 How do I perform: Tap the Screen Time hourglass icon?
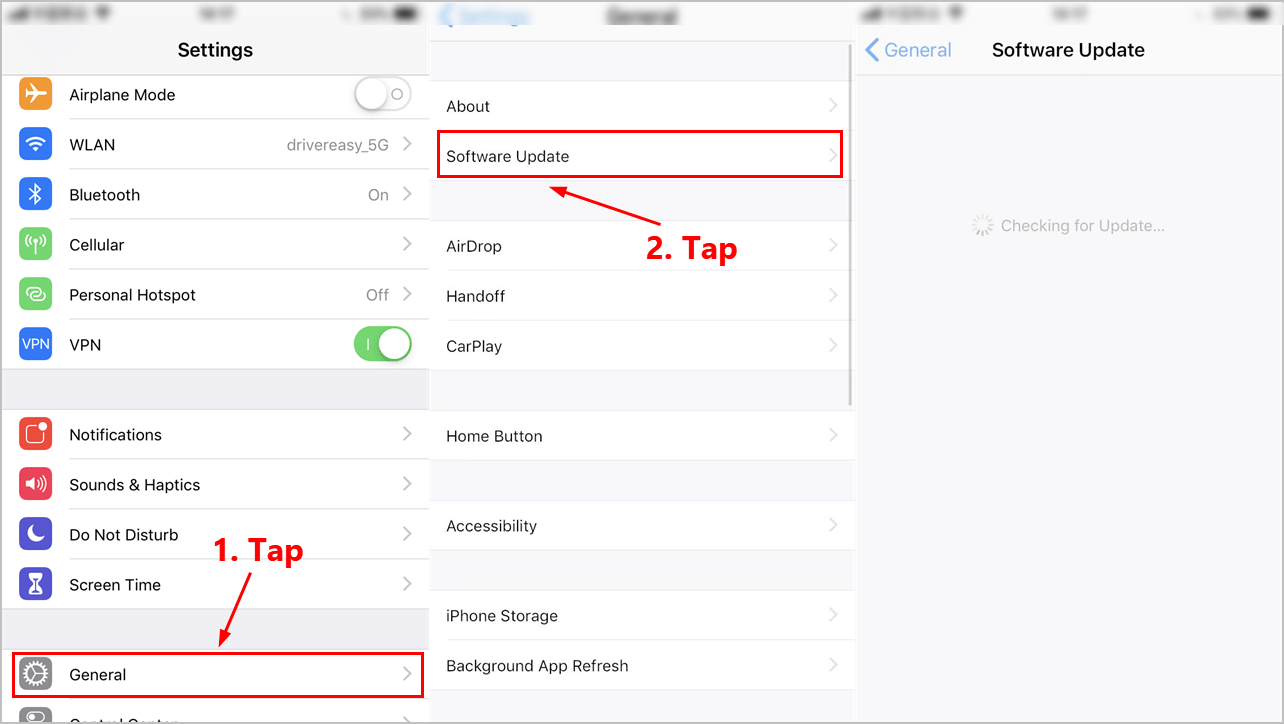[x=36, y=584]
